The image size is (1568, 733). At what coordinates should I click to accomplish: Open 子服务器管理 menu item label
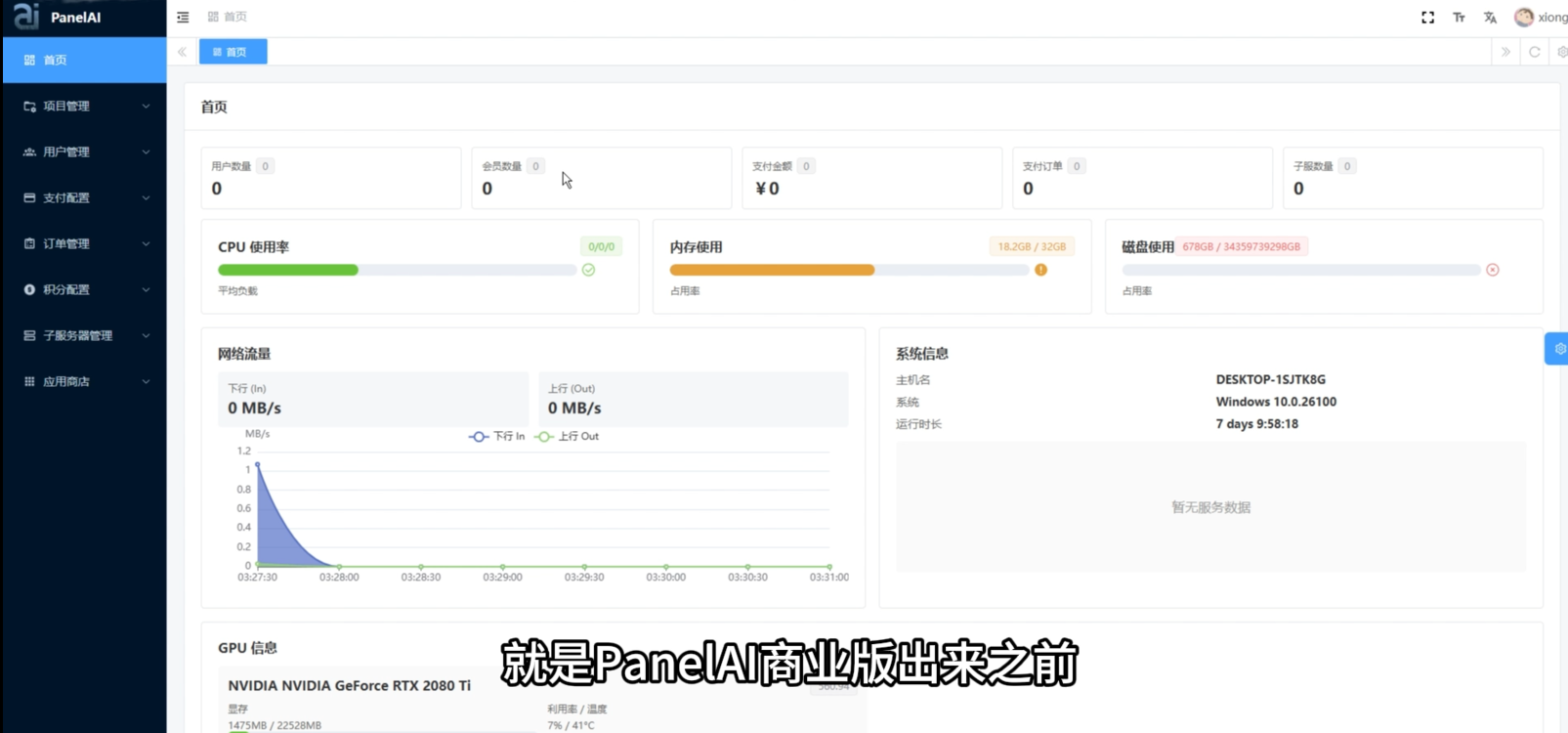click(x=77, y=335)
